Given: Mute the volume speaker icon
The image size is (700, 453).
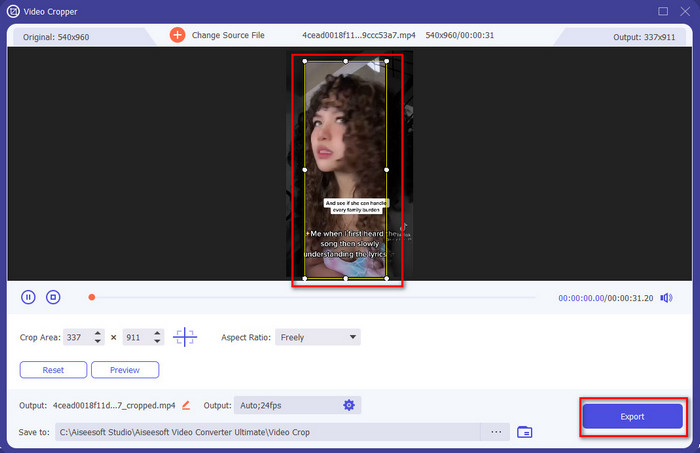Looking at the screenshot, I should click(666, 297).
